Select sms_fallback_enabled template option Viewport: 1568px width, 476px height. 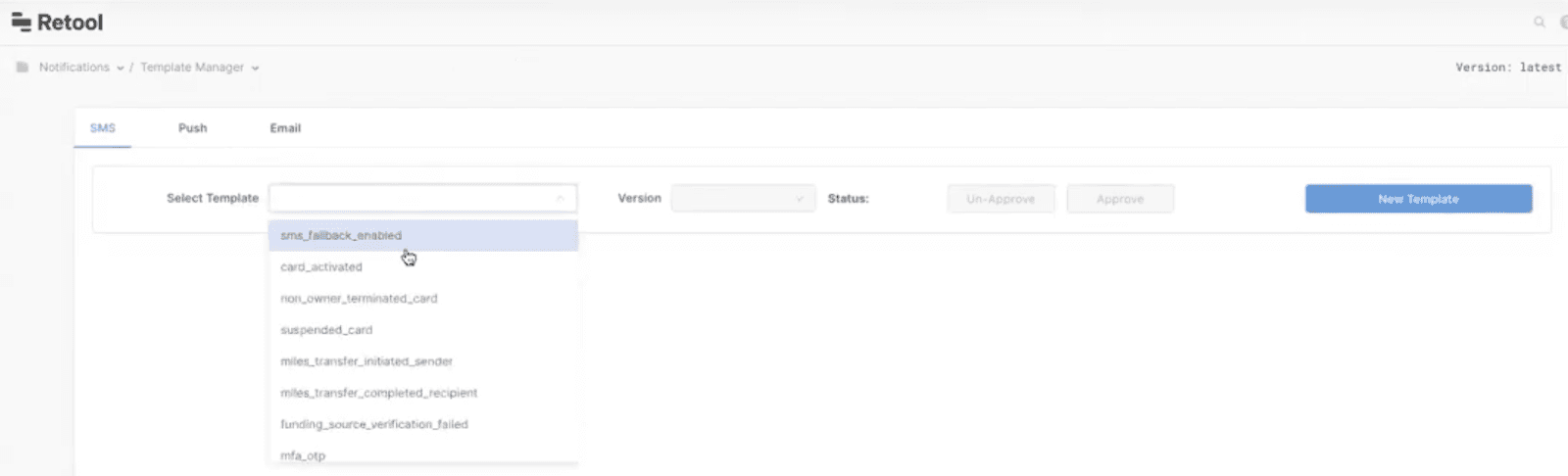(x=341, y=236)
